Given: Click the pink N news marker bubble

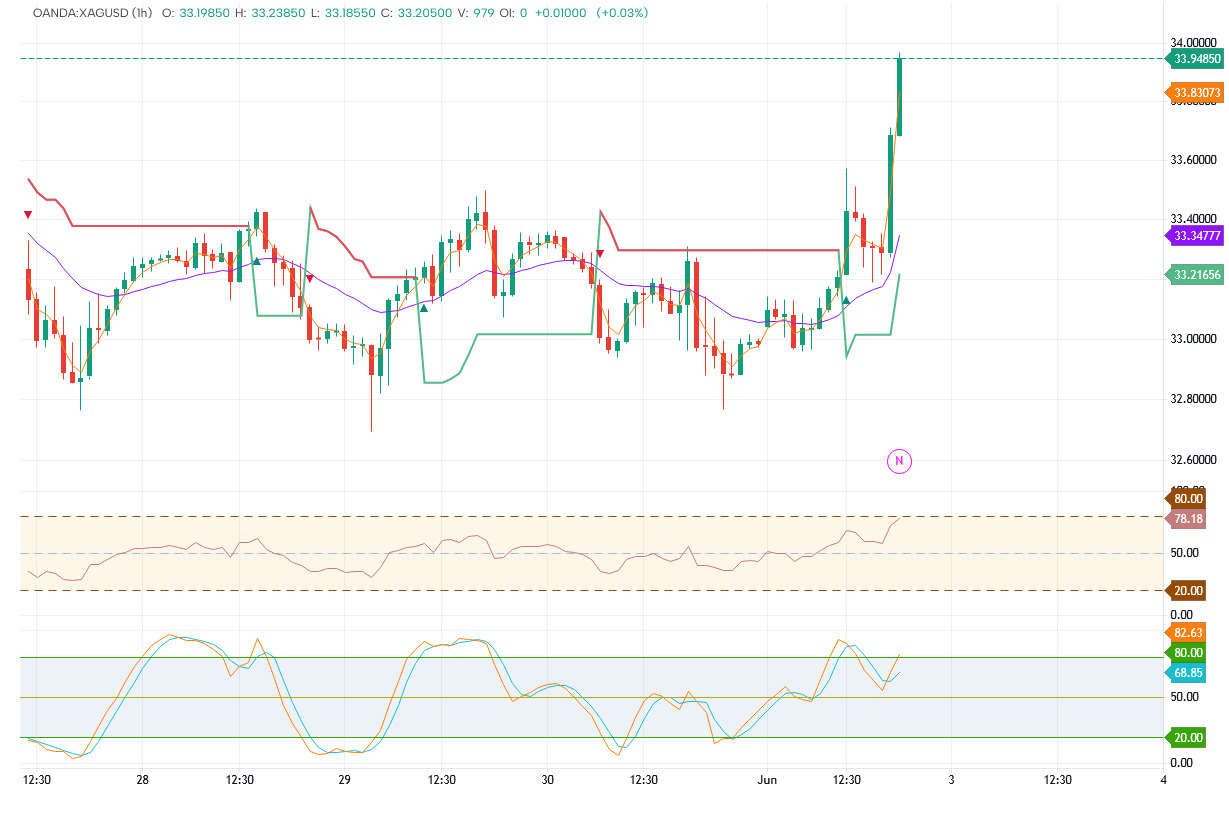Looking at the screenshot, I should coord(899,461).
